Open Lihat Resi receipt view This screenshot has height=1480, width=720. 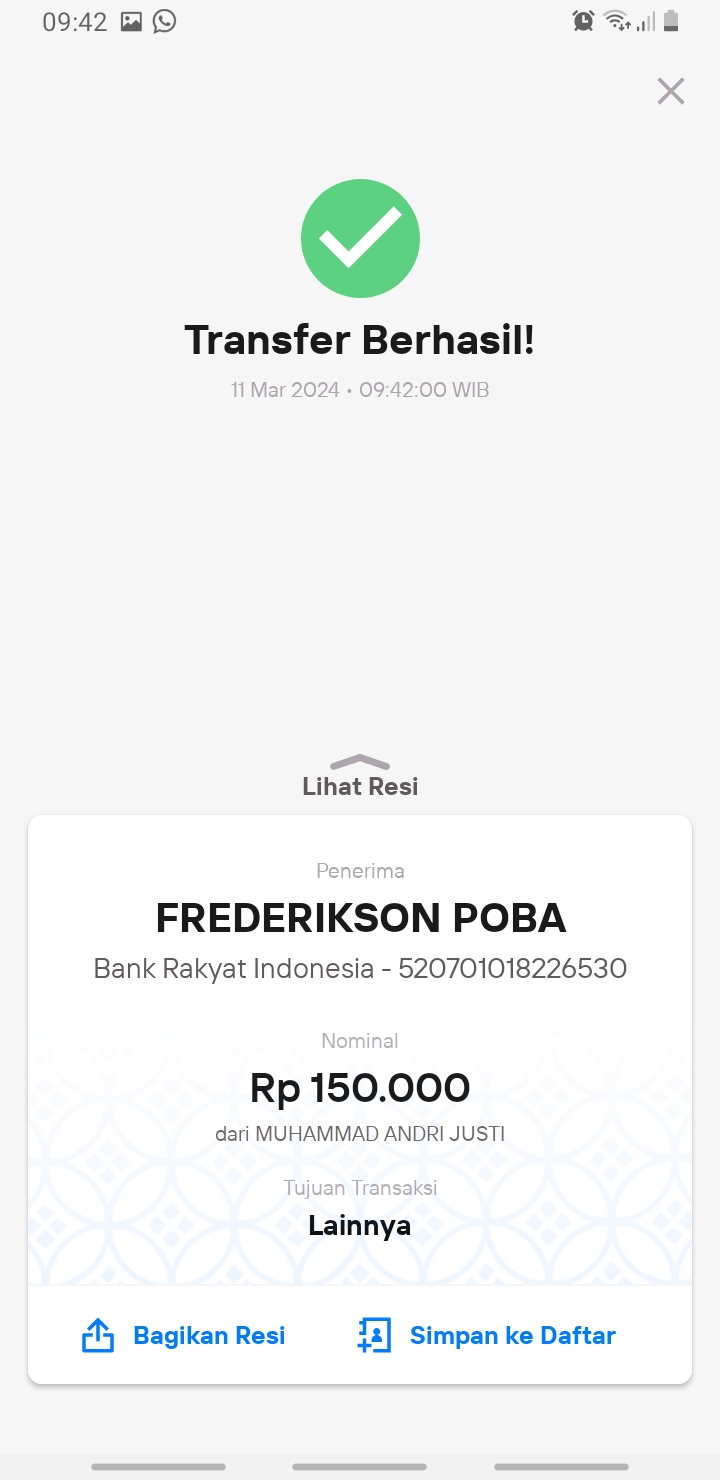pyautogui.click(x=360, y=786)
